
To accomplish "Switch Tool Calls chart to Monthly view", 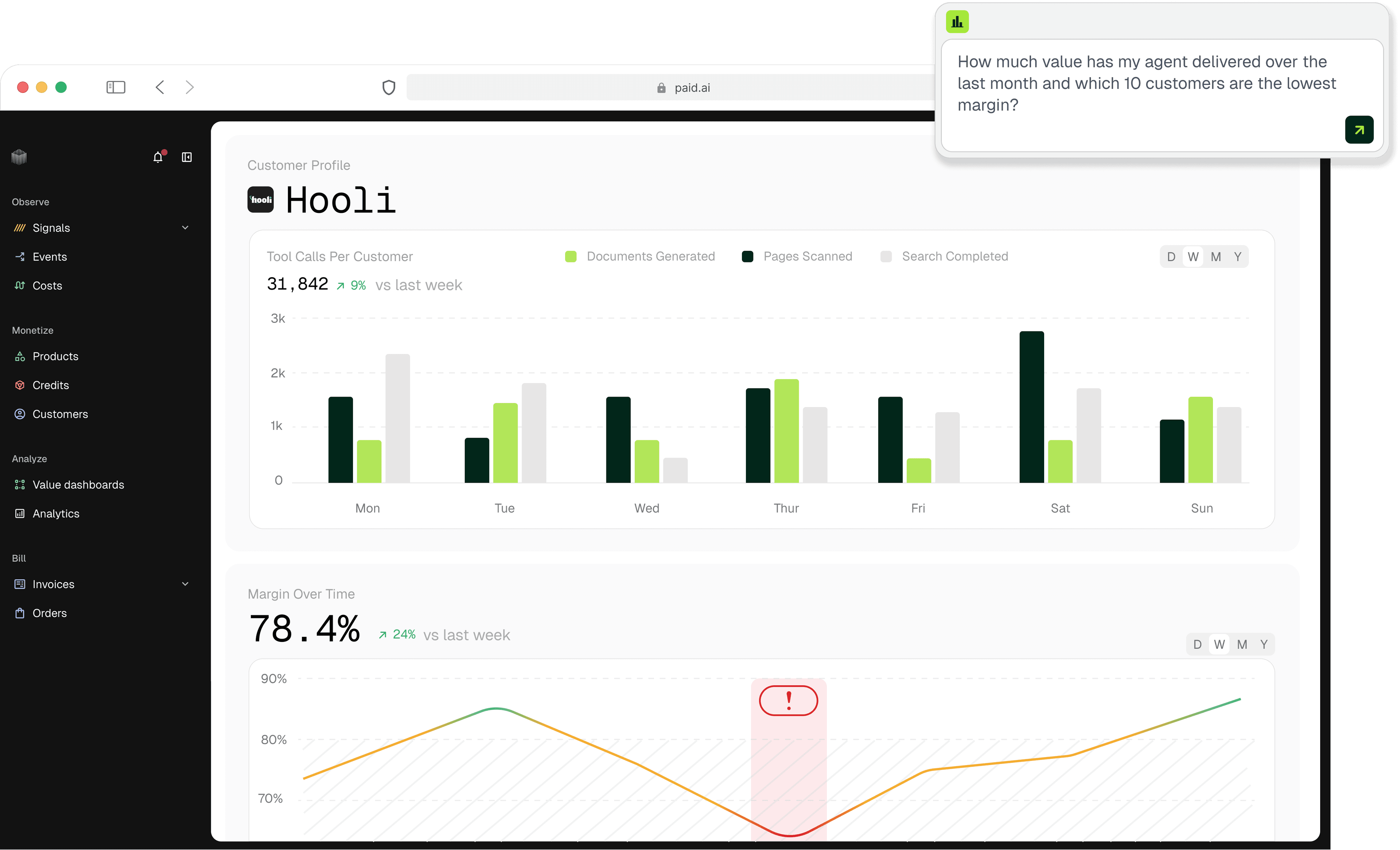I will (x=1216, y=256).
